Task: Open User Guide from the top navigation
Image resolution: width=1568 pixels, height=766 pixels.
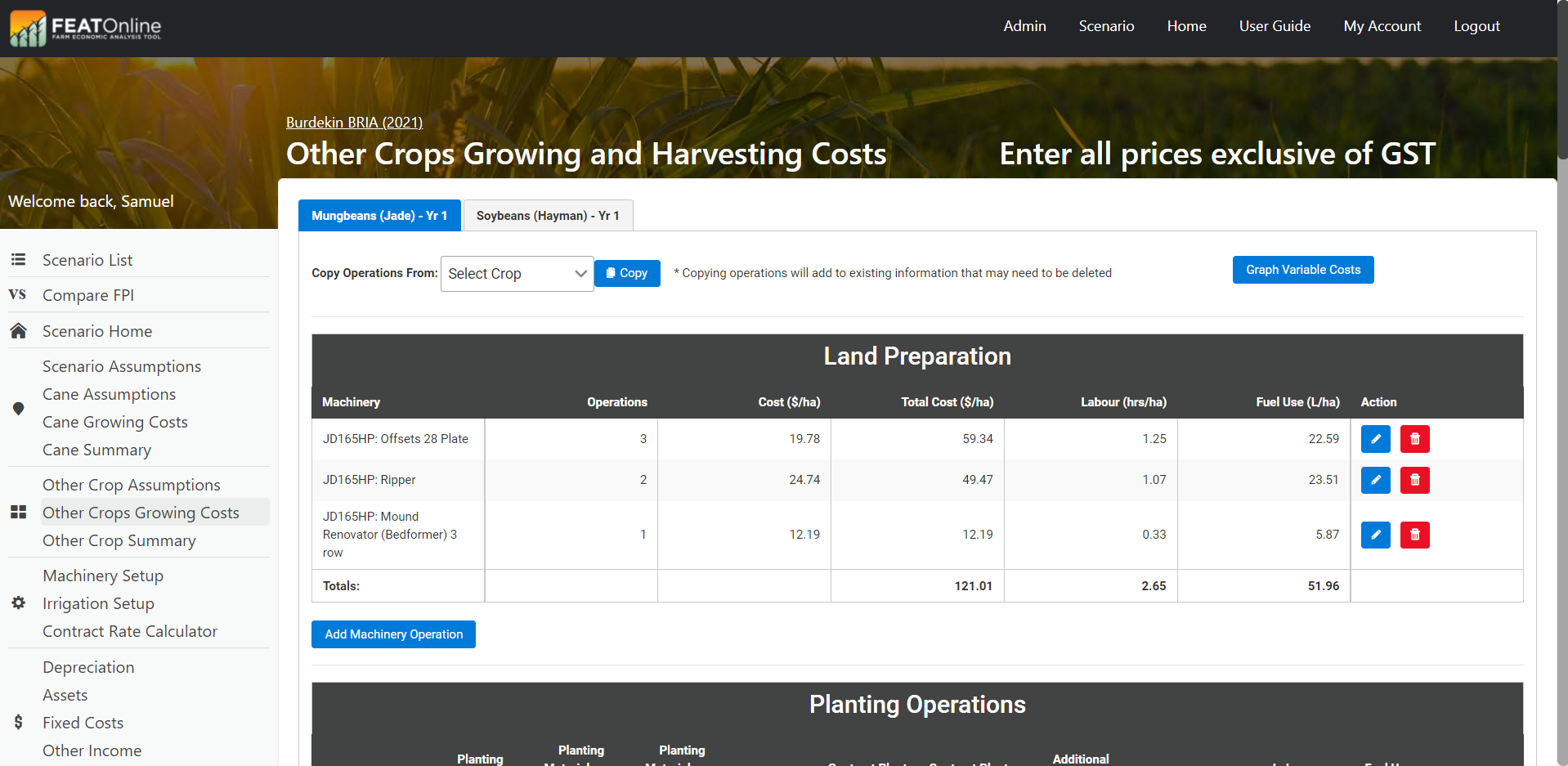Action: (1274, 26)
